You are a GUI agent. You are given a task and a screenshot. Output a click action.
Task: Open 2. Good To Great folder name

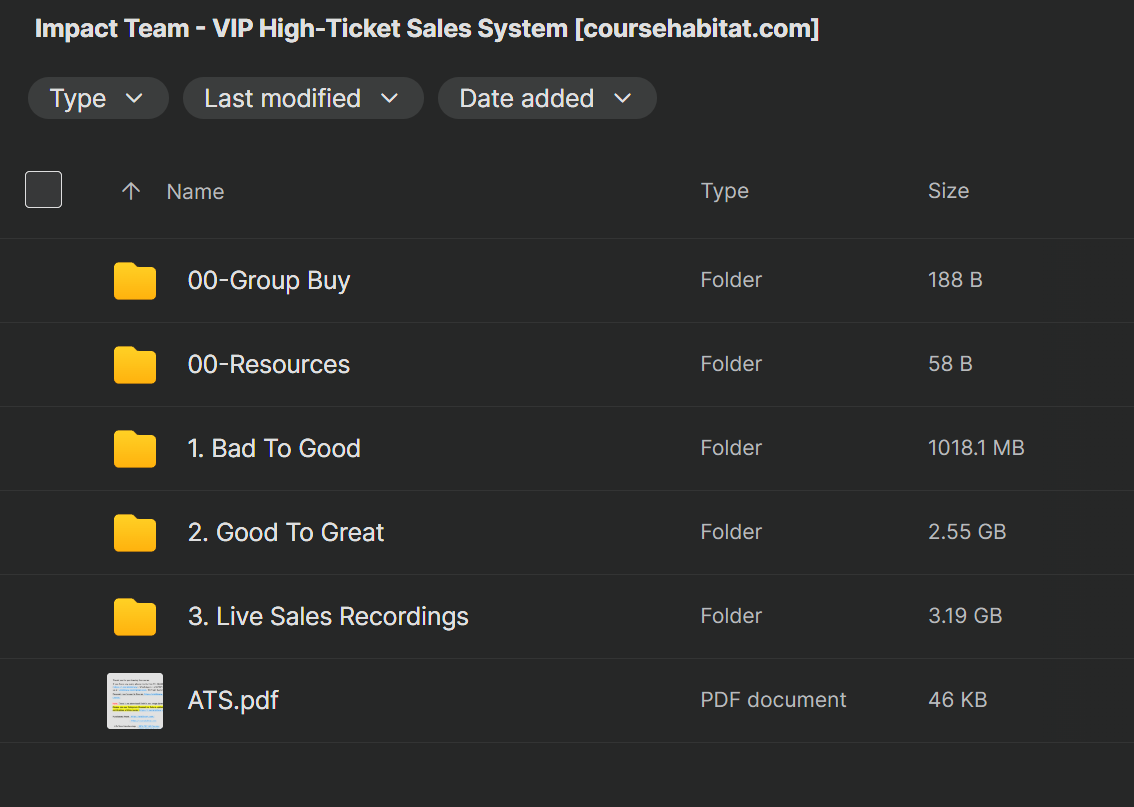click(286, 533)
